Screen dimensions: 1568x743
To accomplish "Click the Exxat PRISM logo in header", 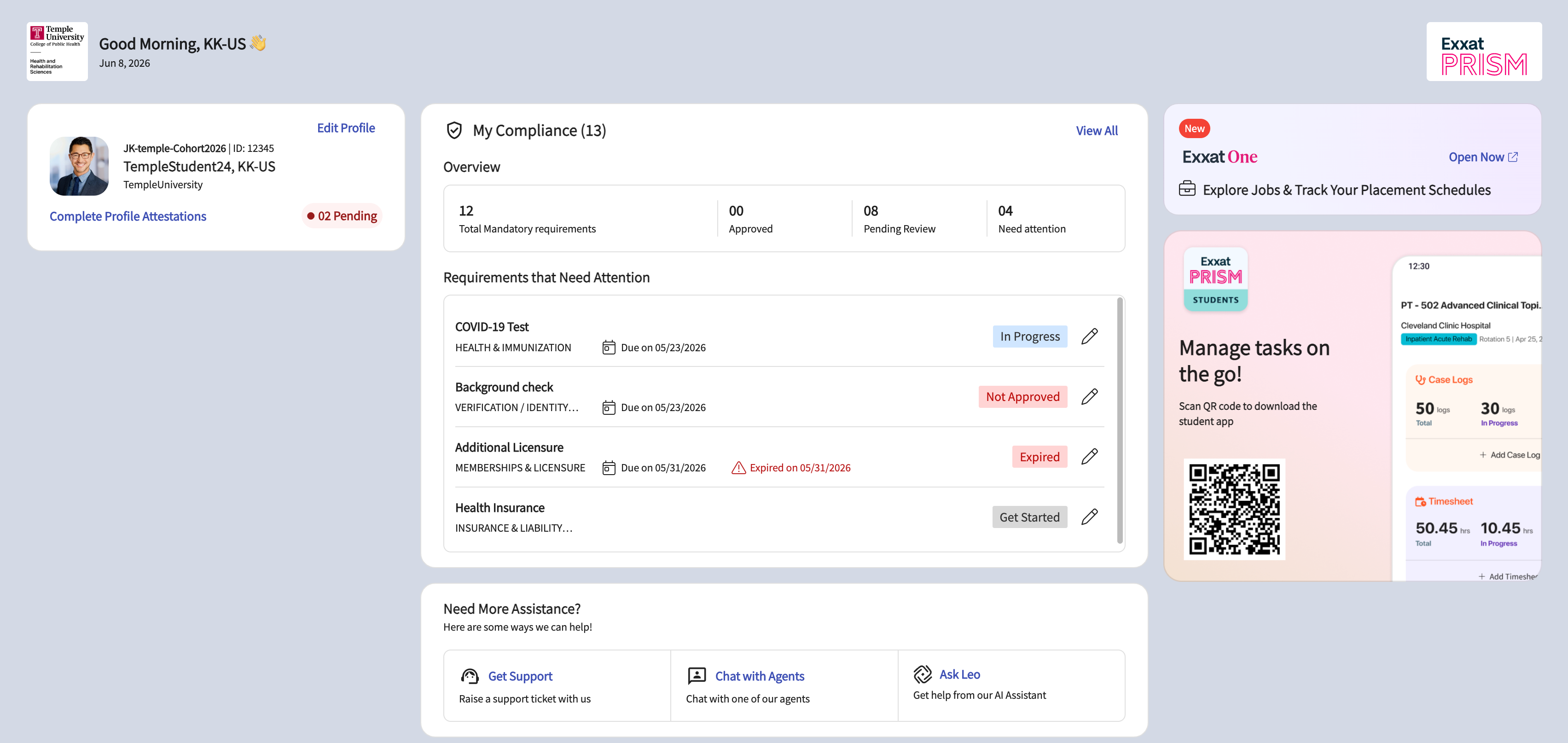I will tap(1484, 52).
